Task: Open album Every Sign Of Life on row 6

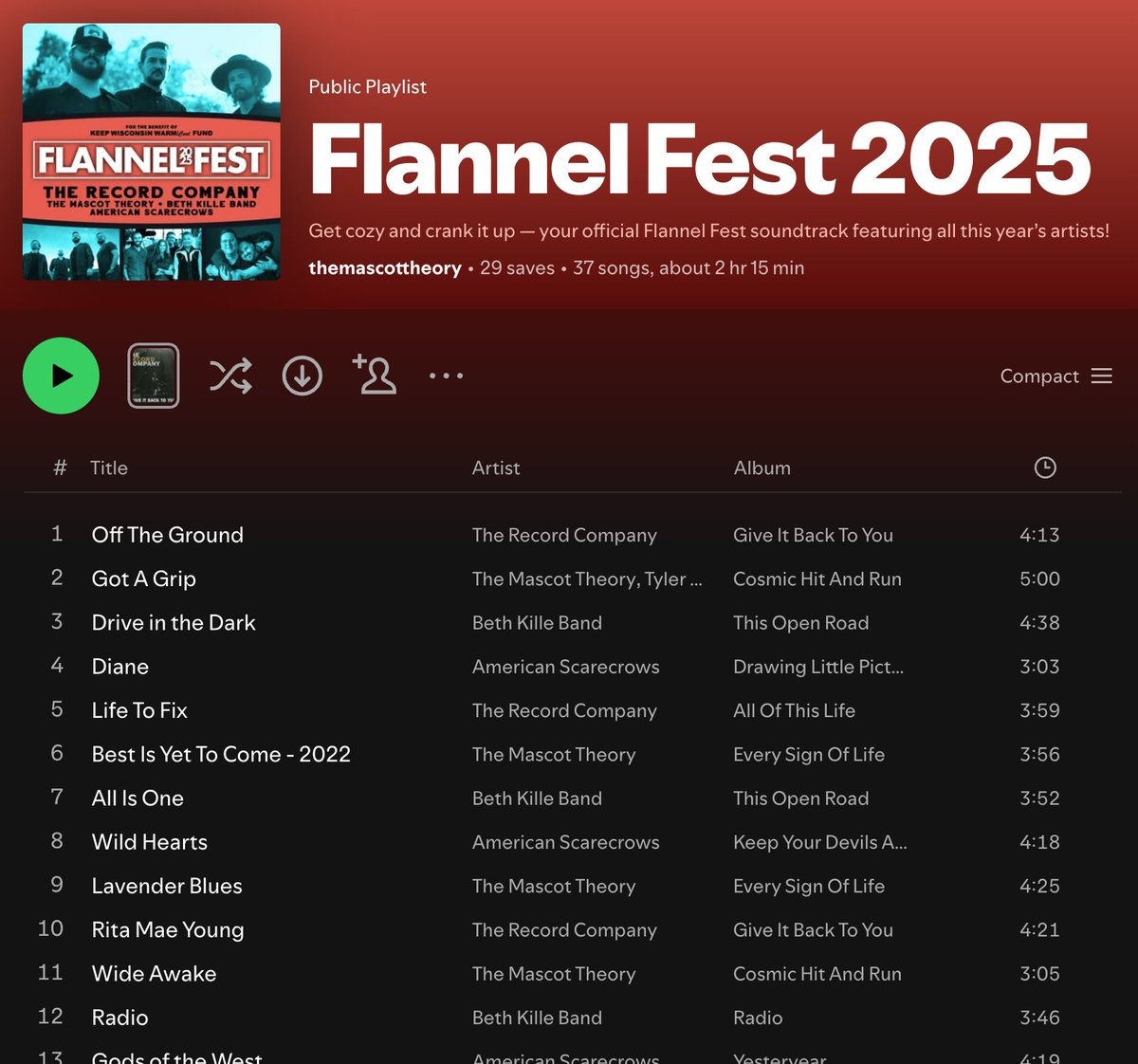Action: point(809,754)
